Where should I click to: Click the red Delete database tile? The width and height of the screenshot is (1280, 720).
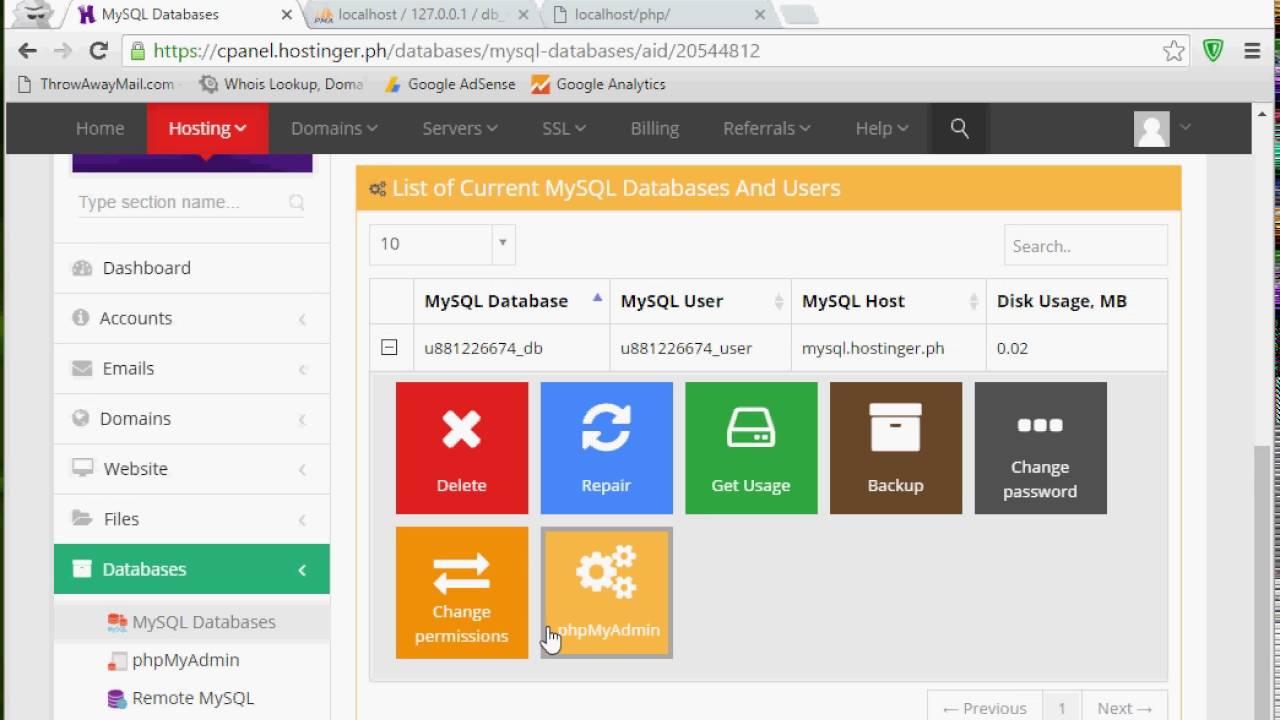pyautogui.click(x=462, y=448)
